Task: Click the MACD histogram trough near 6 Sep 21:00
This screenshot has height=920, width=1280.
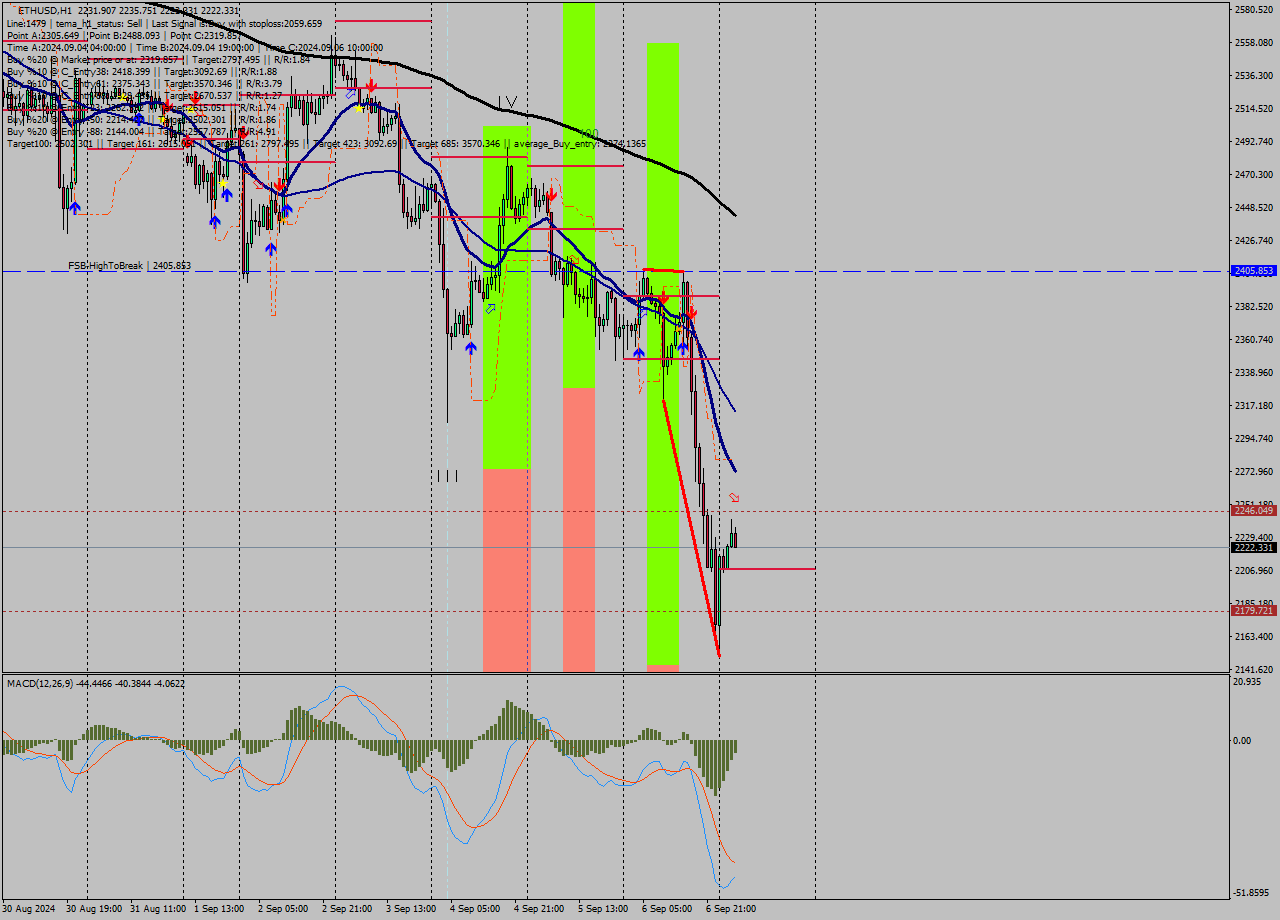Action: (716, 768)
